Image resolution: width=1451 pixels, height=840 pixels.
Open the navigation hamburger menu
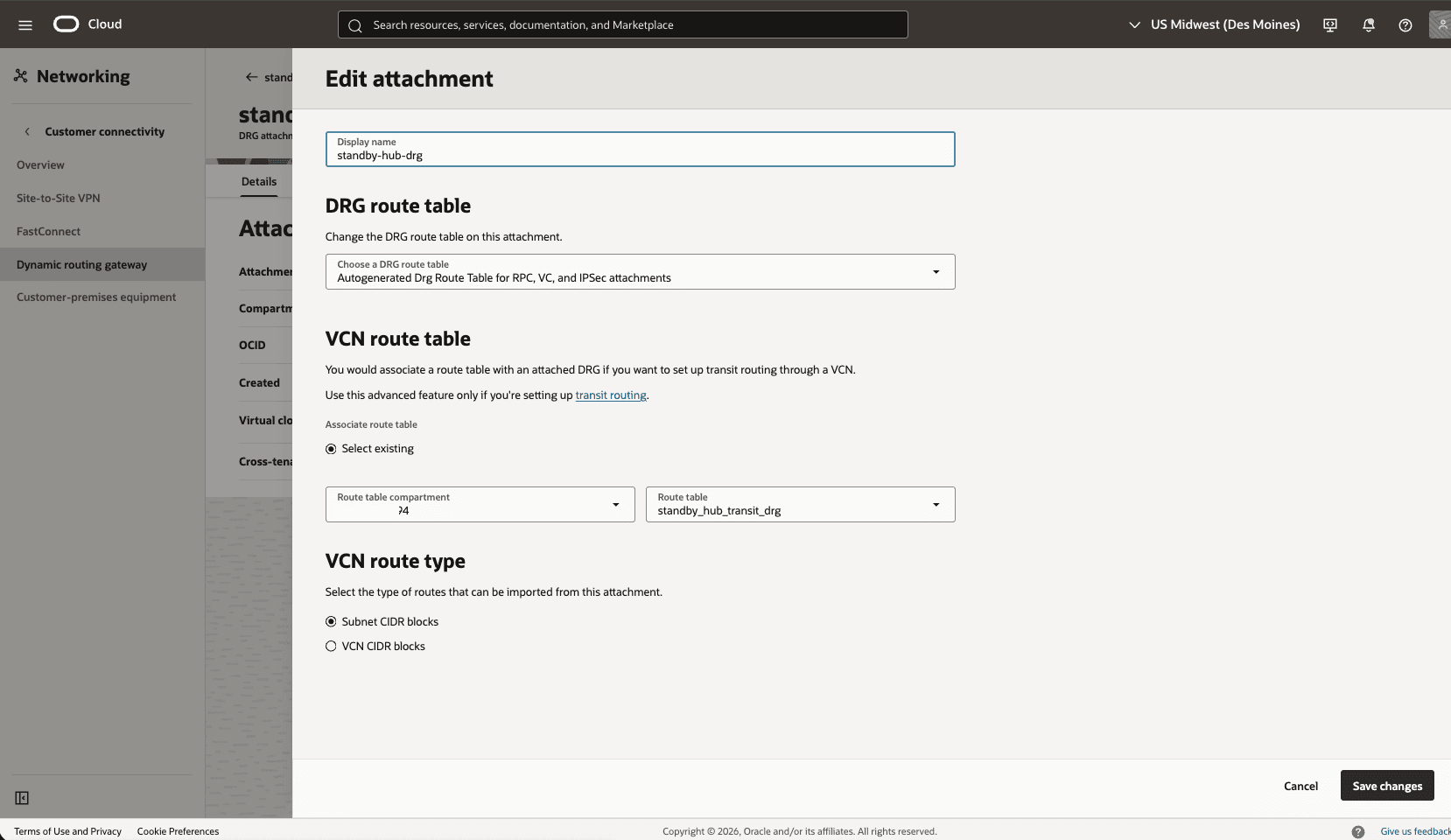point(25,24)
